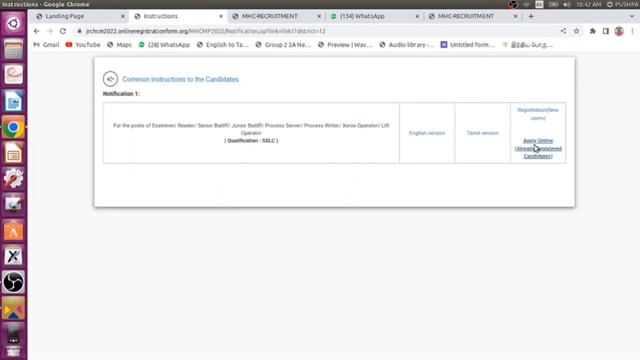This screenshot has height=360, width=640.
Task: Click the 10:42 AM clock in panel
Action: point(589,4)
